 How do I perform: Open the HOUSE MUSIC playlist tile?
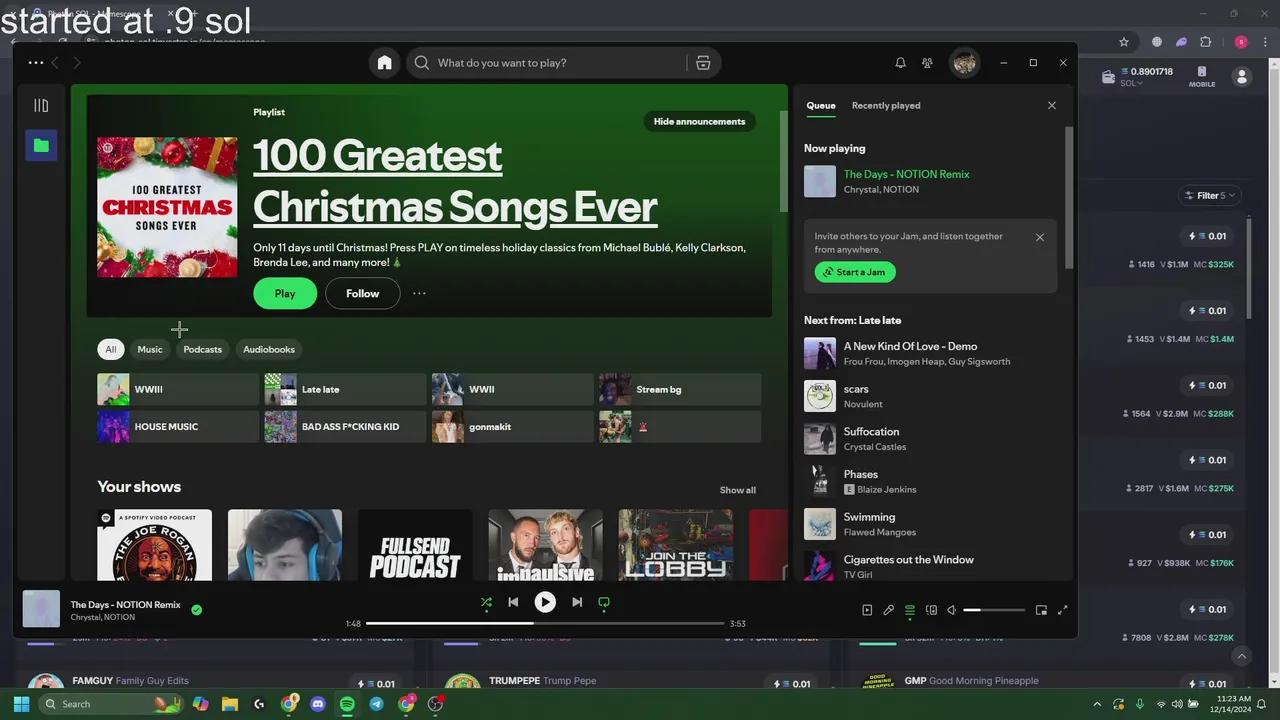tap(177, 426)
